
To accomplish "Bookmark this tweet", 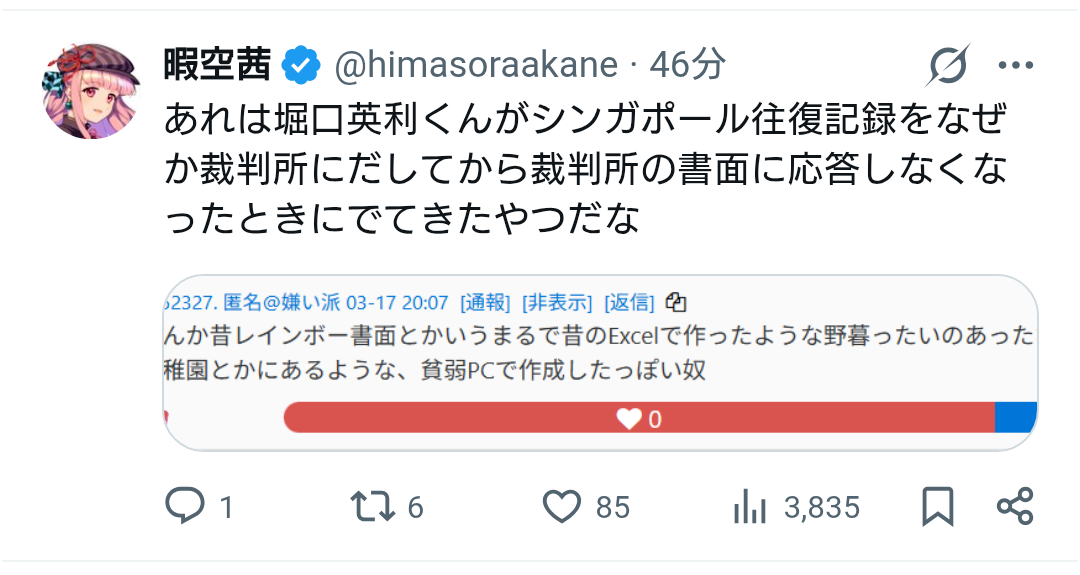I will pos(937,507).
